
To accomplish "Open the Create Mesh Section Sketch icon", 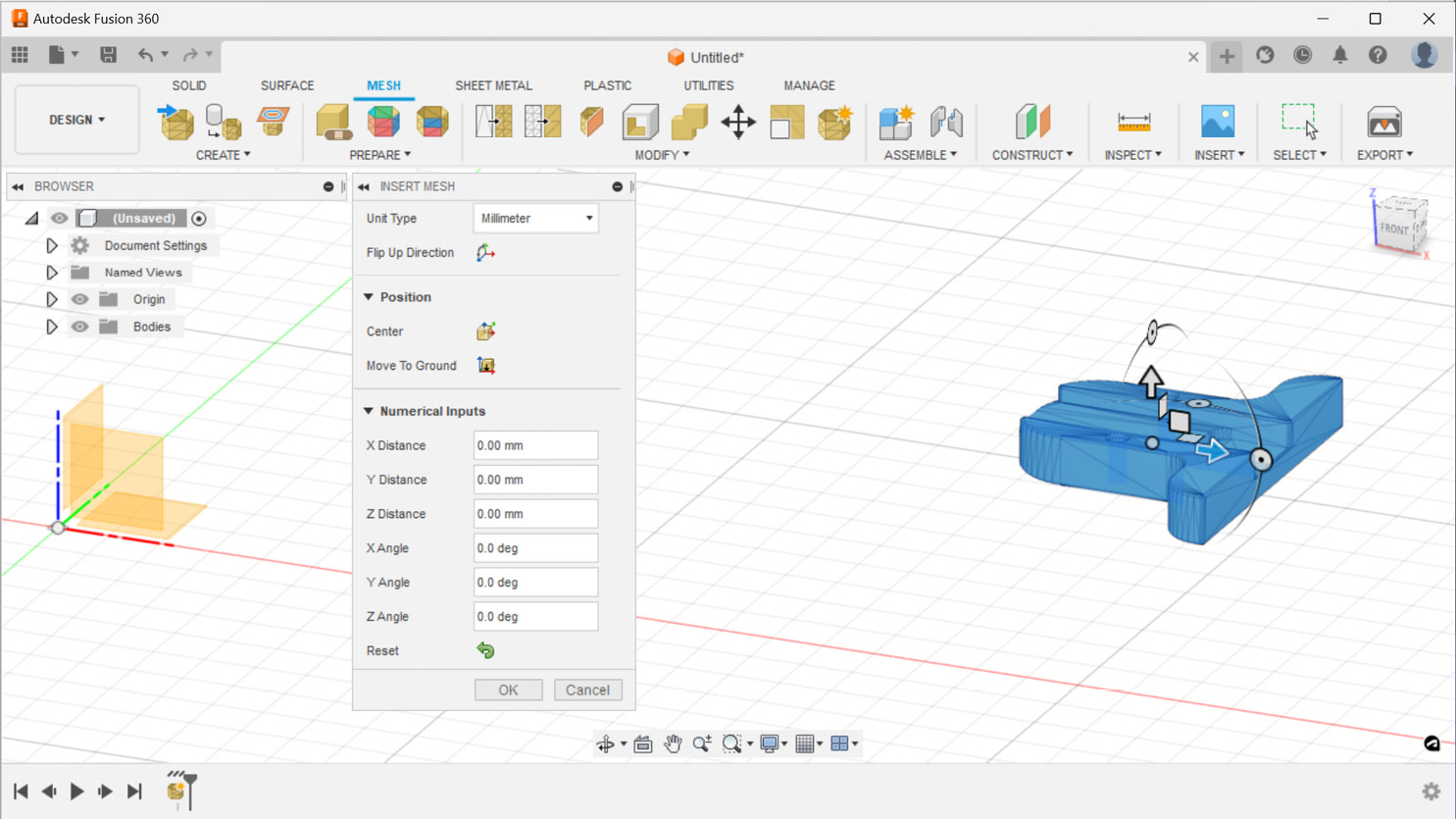I will click(273, 122).
